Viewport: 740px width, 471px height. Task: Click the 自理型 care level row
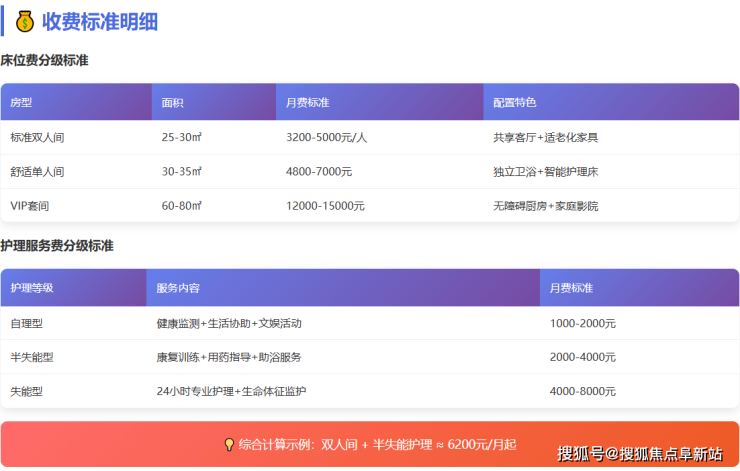(x=27, y=324)
